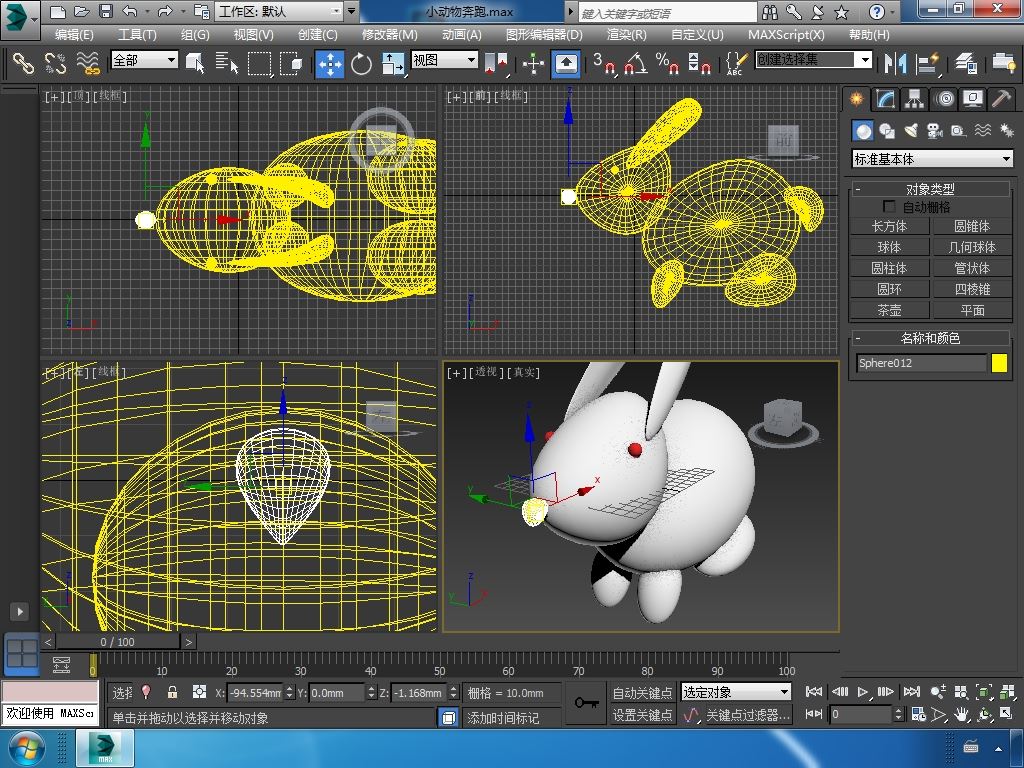Click the Rotate tool icon

tap(361, 63)
